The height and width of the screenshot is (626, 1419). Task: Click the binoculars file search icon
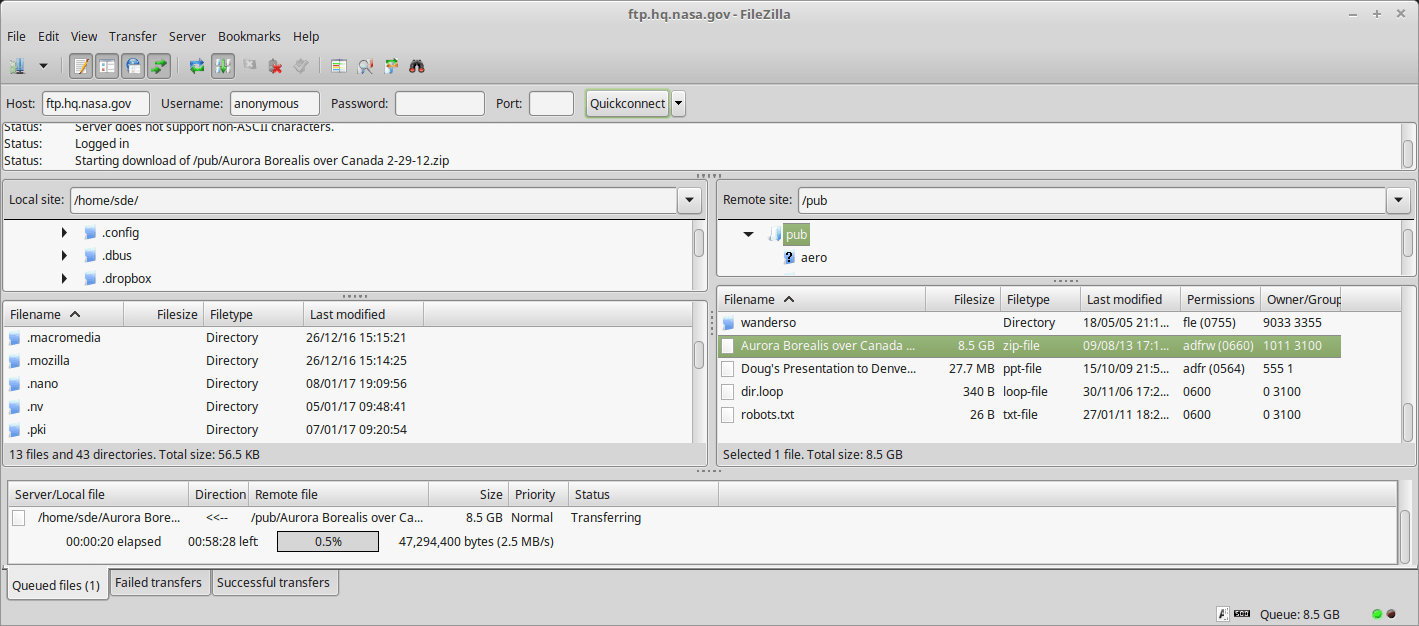tap(417, 66)
